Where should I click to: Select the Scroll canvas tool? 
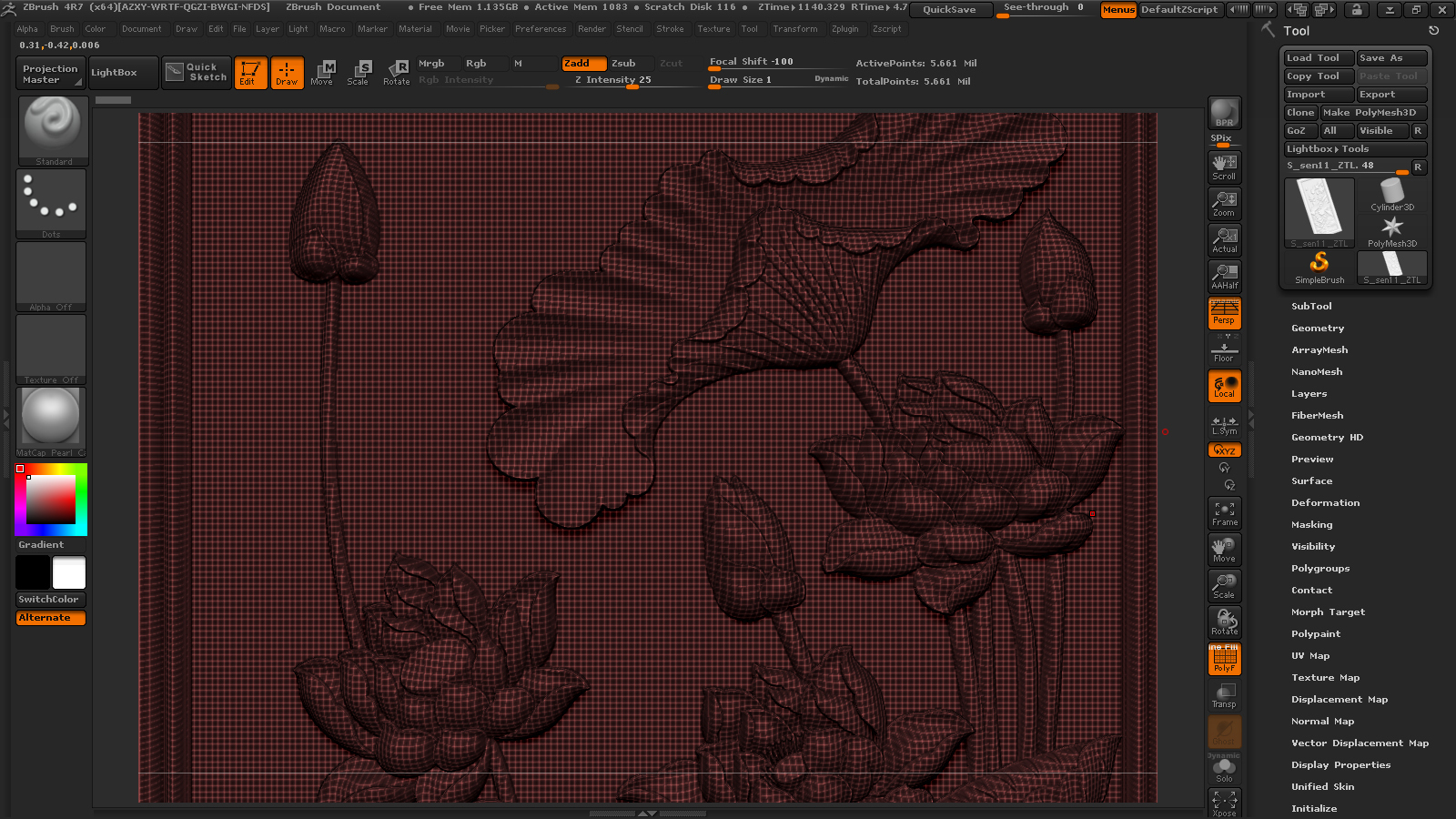click(x=1224, y=167)
